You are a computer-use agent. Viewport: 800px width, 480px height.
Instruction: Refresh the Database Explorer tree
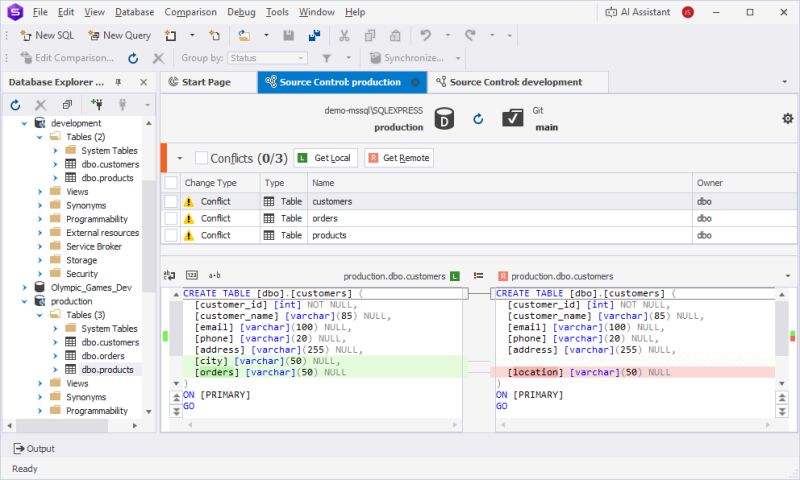[x=15, y=104]
